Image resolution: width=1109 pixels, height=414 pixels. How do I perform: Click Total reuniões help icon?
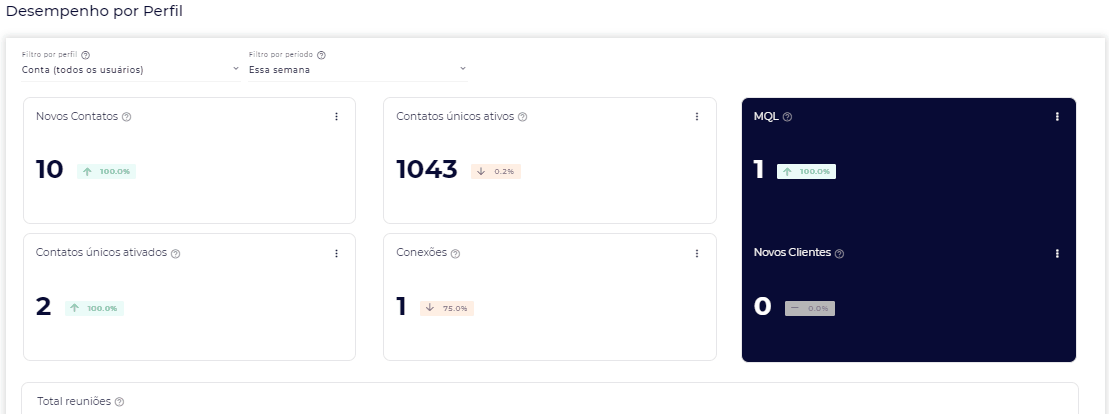(x=120, y=402)
